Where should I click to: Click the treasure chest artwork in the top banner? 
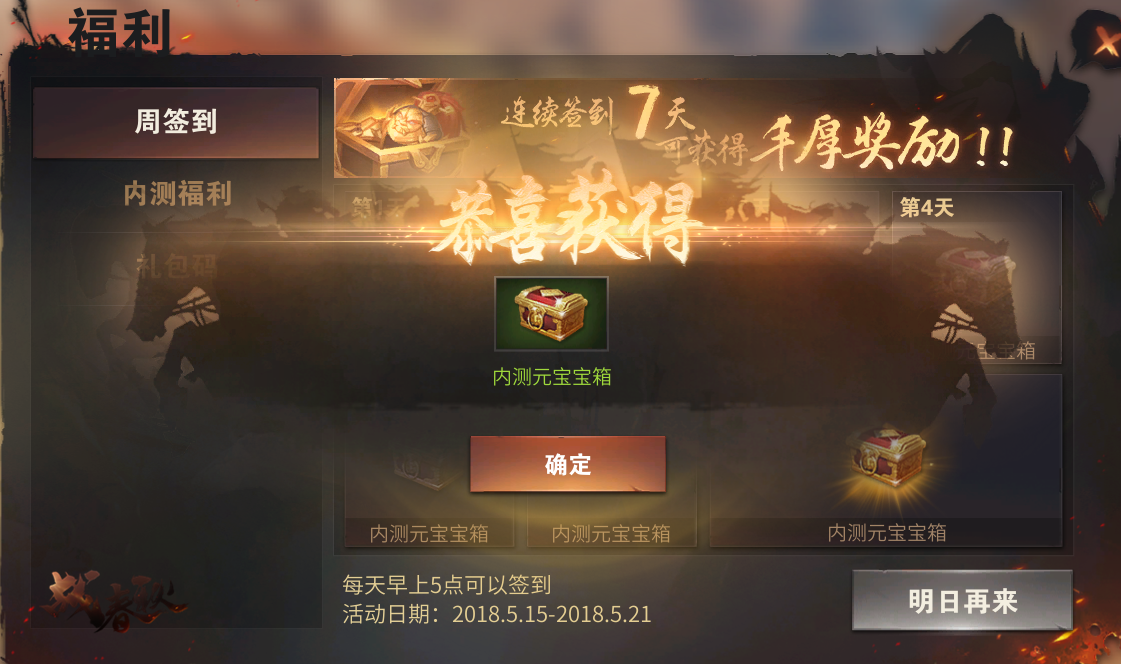click(x=400, y=129)
